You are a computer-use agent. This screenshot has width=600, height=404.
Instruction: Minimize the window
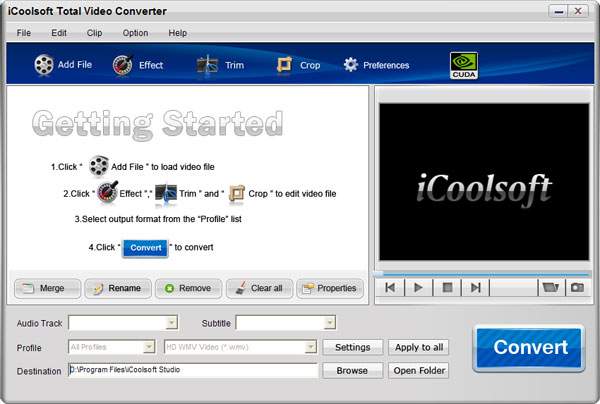pos(558,11)
